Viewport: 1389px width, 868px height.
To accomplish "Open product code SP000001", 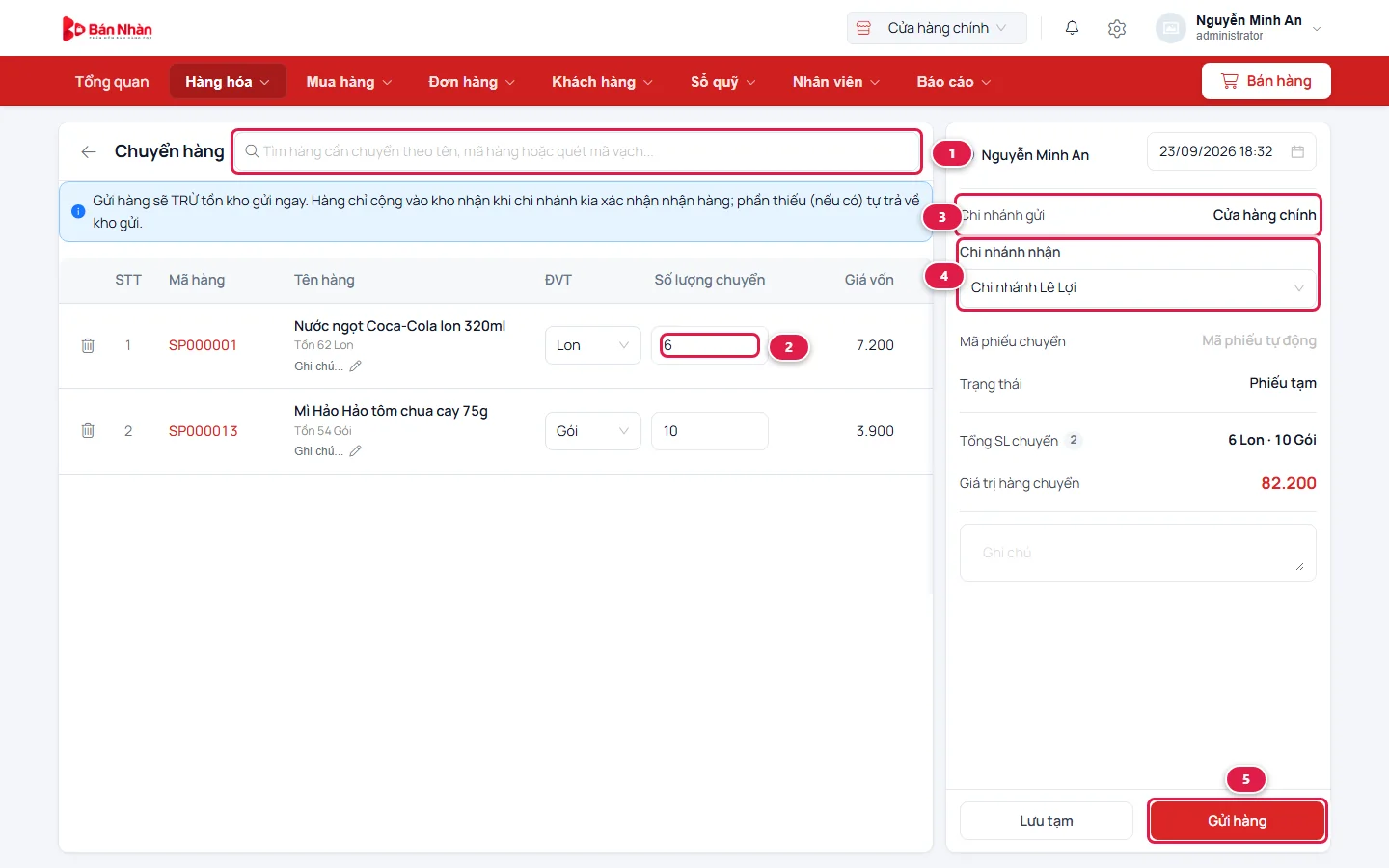I will (x=203, y=345).
